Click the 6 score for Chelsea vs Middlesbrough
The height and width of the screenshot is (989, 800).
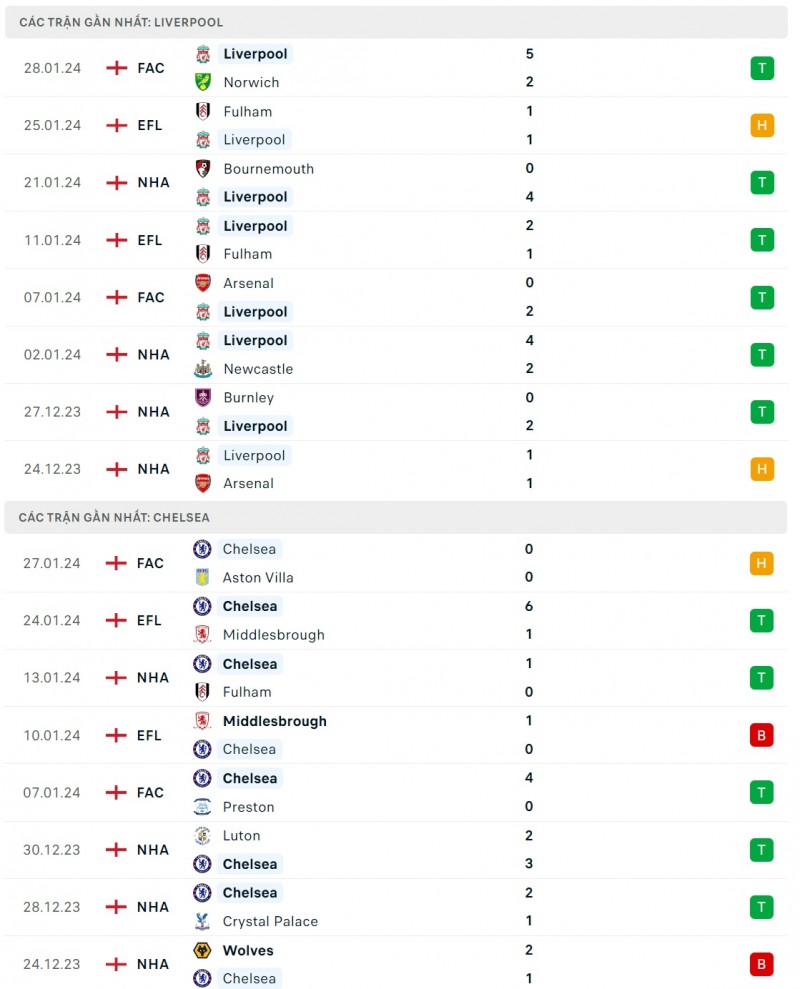(x=529, y=606)
